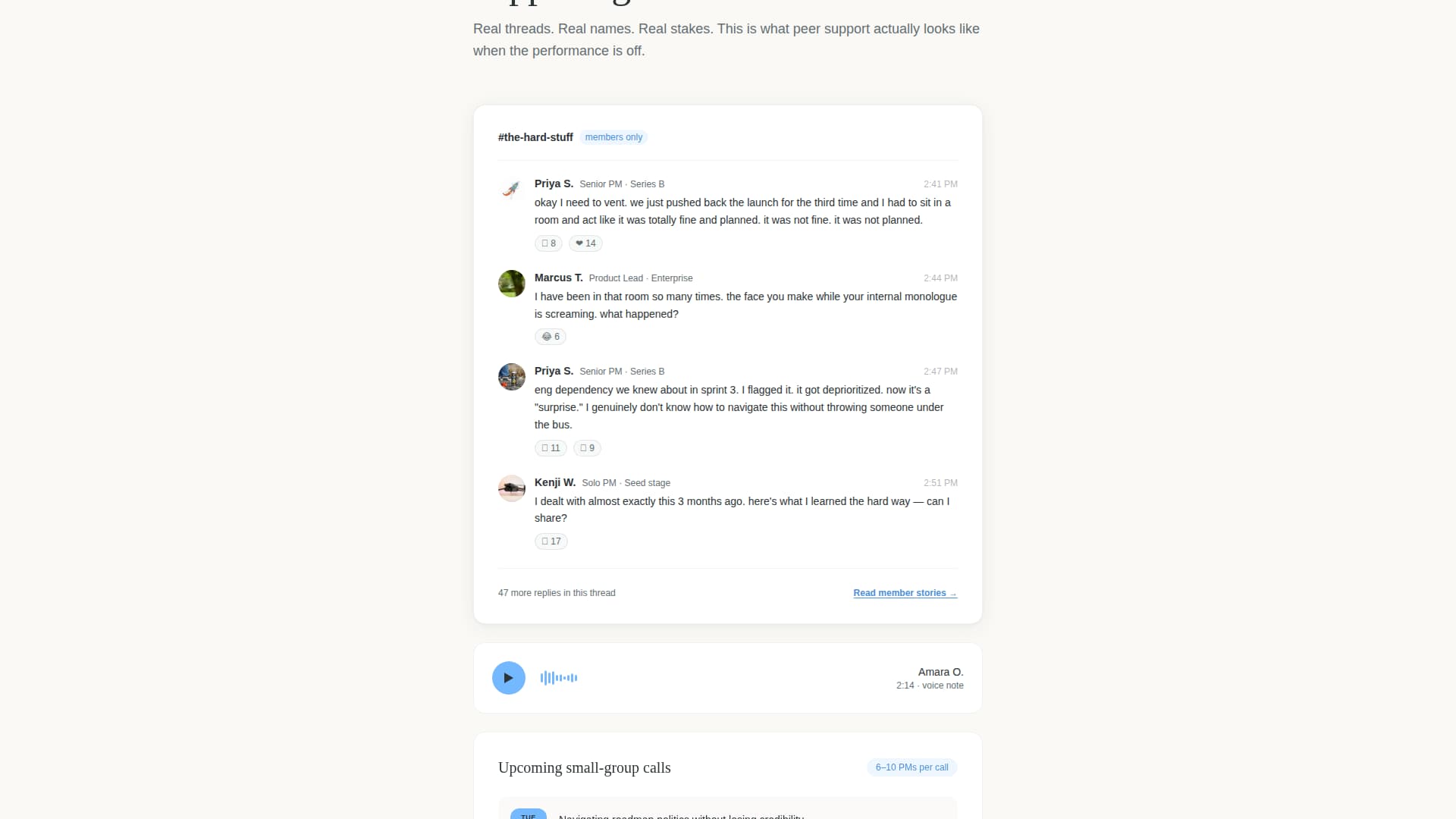Click the 9-count reaction pill beside it
Image resolution: width=1456 pixels, height=819 pixels.
click(x=586, y=447)
